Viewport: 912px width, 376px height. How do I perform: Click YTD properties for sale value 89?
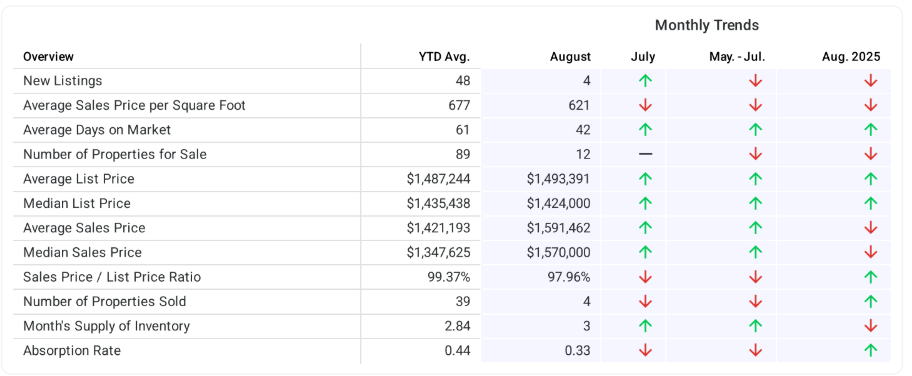463,154
